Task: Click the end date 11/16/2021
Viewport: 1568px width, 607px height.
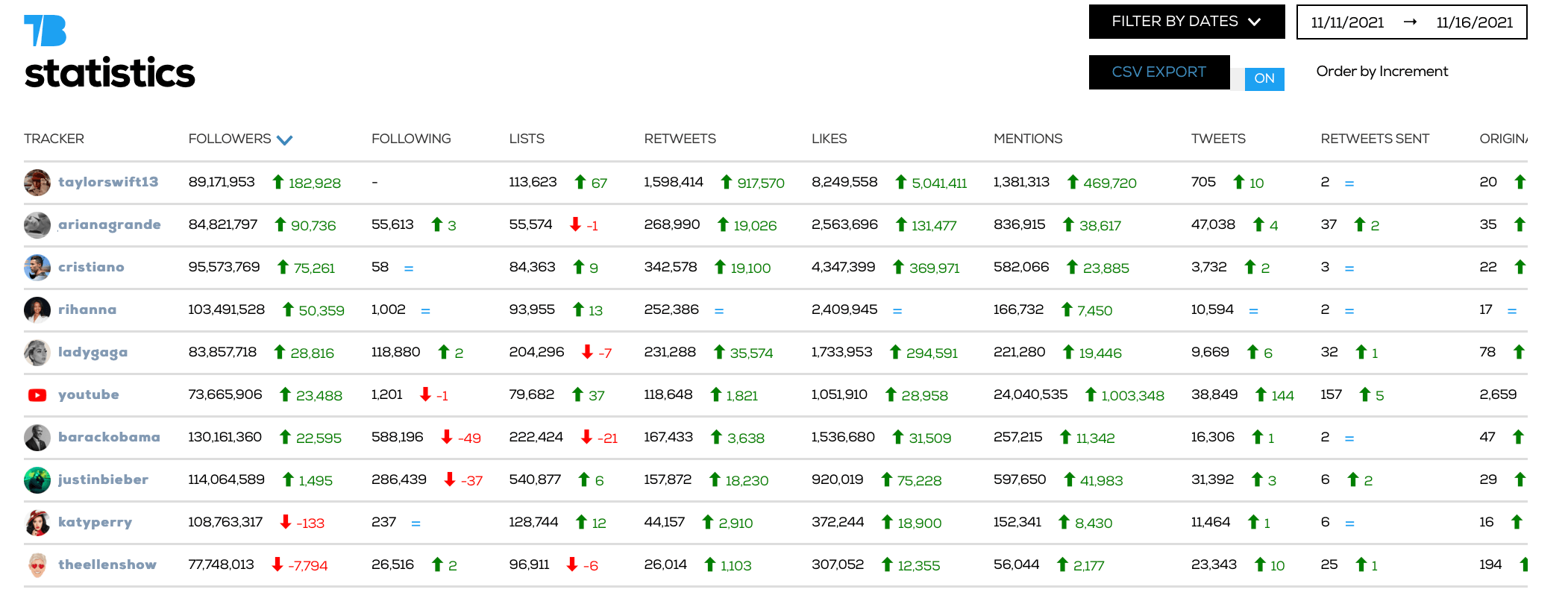Action: point(1475,22)
